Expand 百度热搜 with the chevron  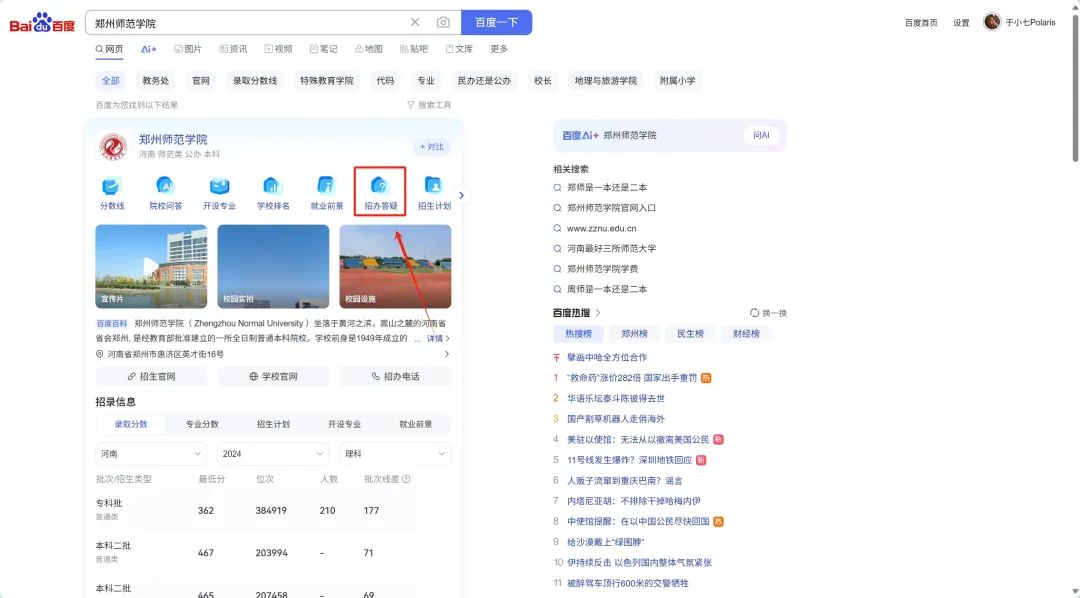pyautogui.click(x=598, y=313)
